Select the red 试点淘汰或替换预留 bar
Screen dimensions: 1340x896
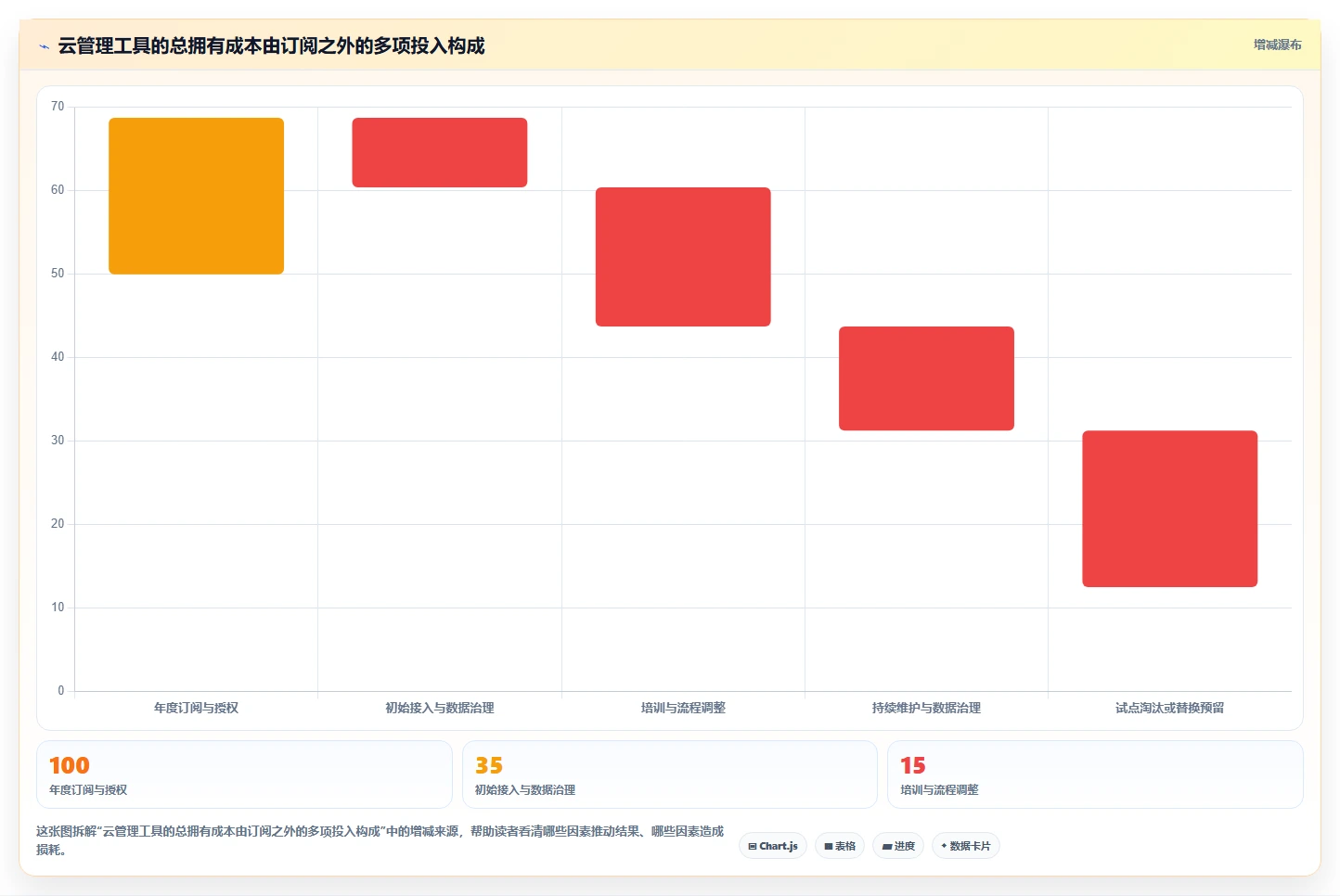pyautogui.click(x=1169, y=508)
